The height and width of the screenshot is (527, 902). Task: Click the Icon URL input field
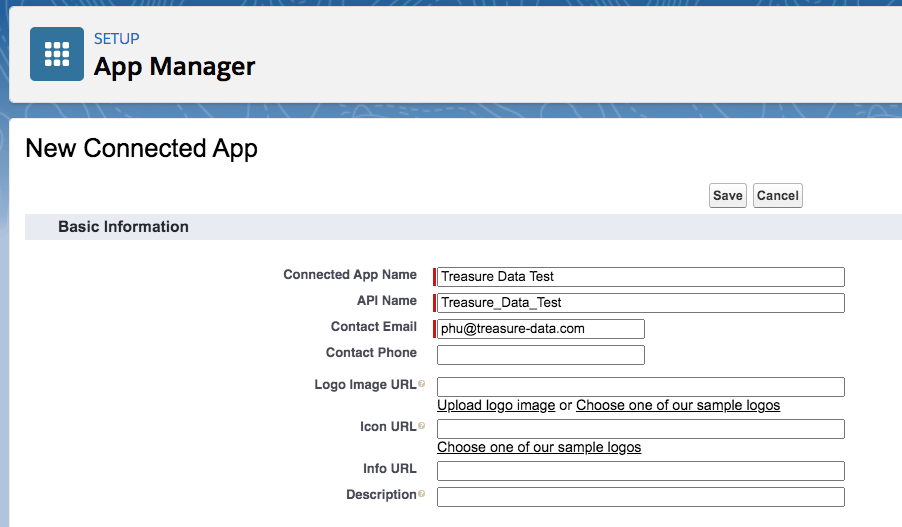(641, 429)
